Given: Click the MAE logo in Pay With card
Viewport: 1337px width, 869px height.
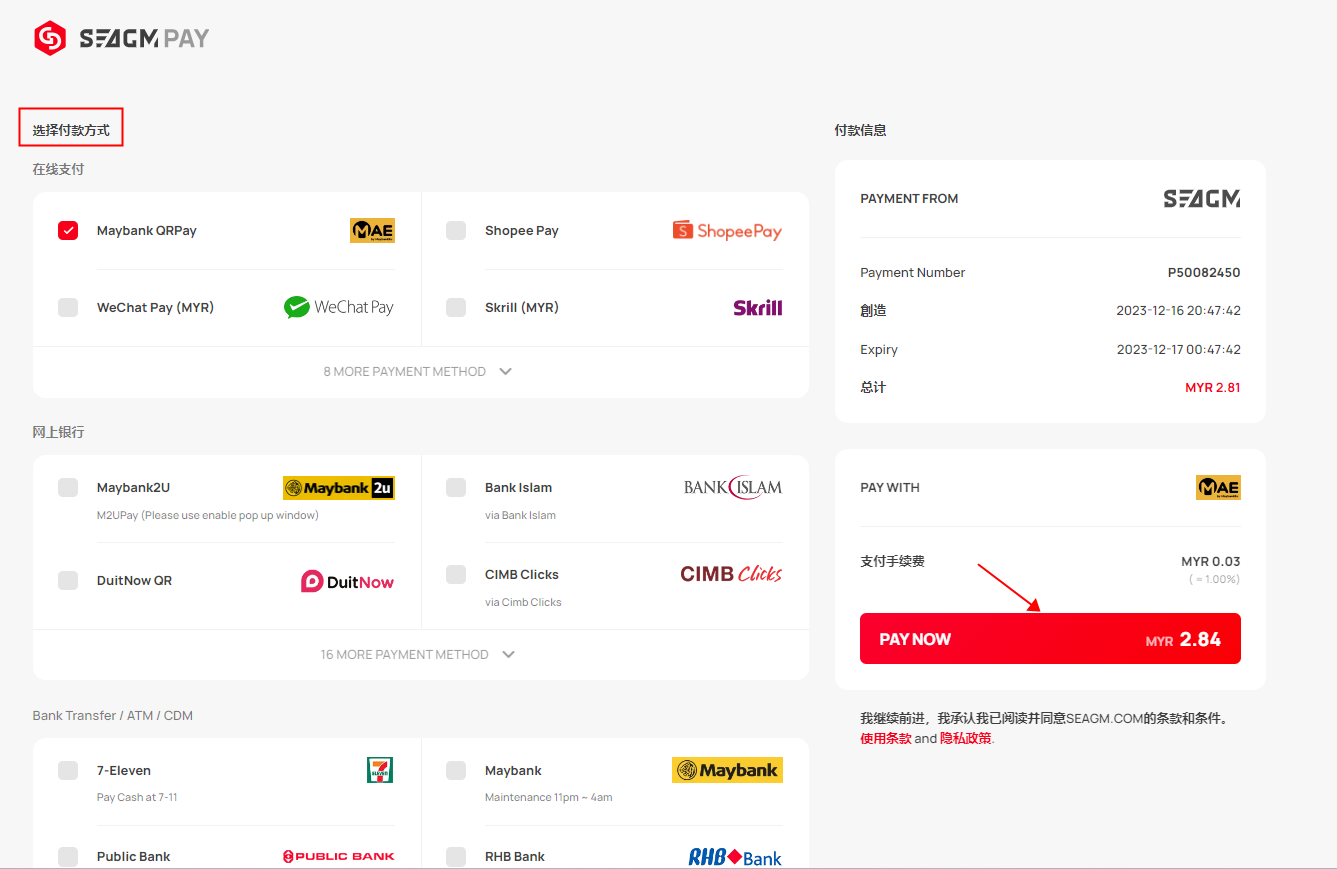Looking at the screenshot, I should tap(1218, 488).
